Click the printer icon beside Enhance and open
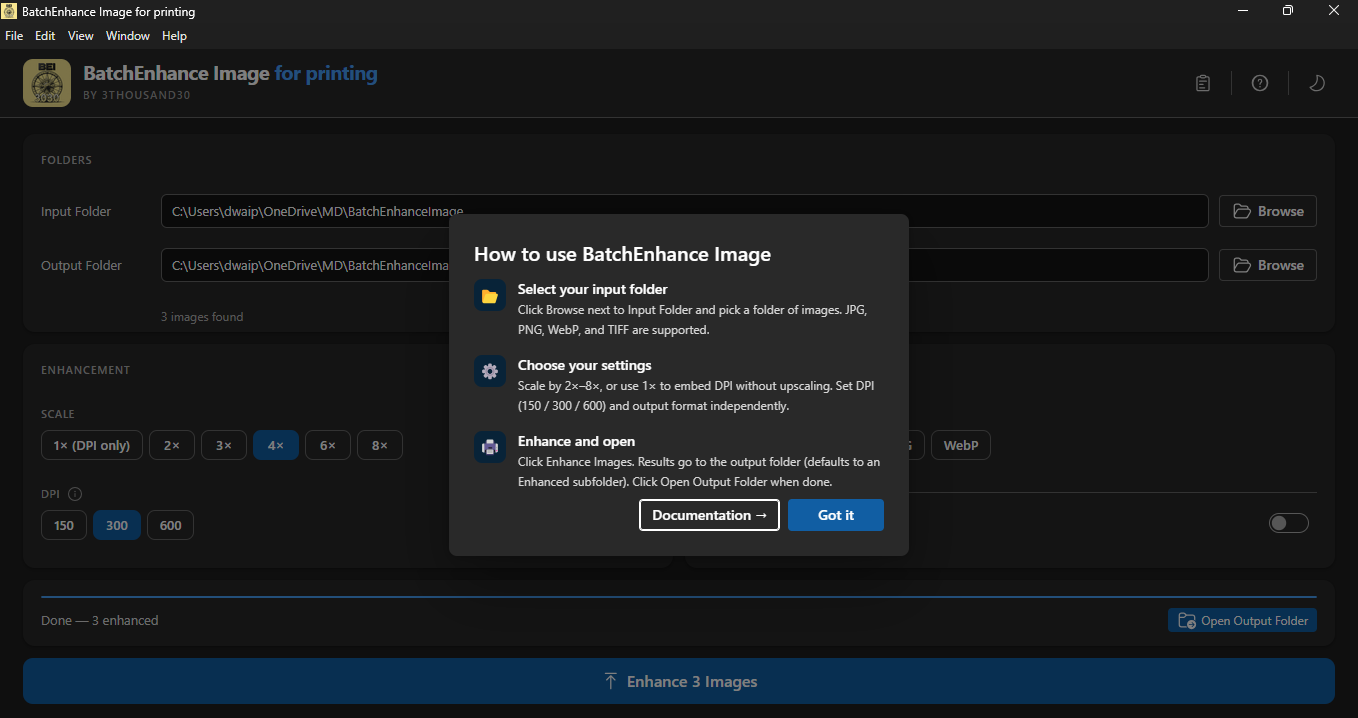Image resolution: width=1358 pixels, height=718 pixels. pos(490,447)
